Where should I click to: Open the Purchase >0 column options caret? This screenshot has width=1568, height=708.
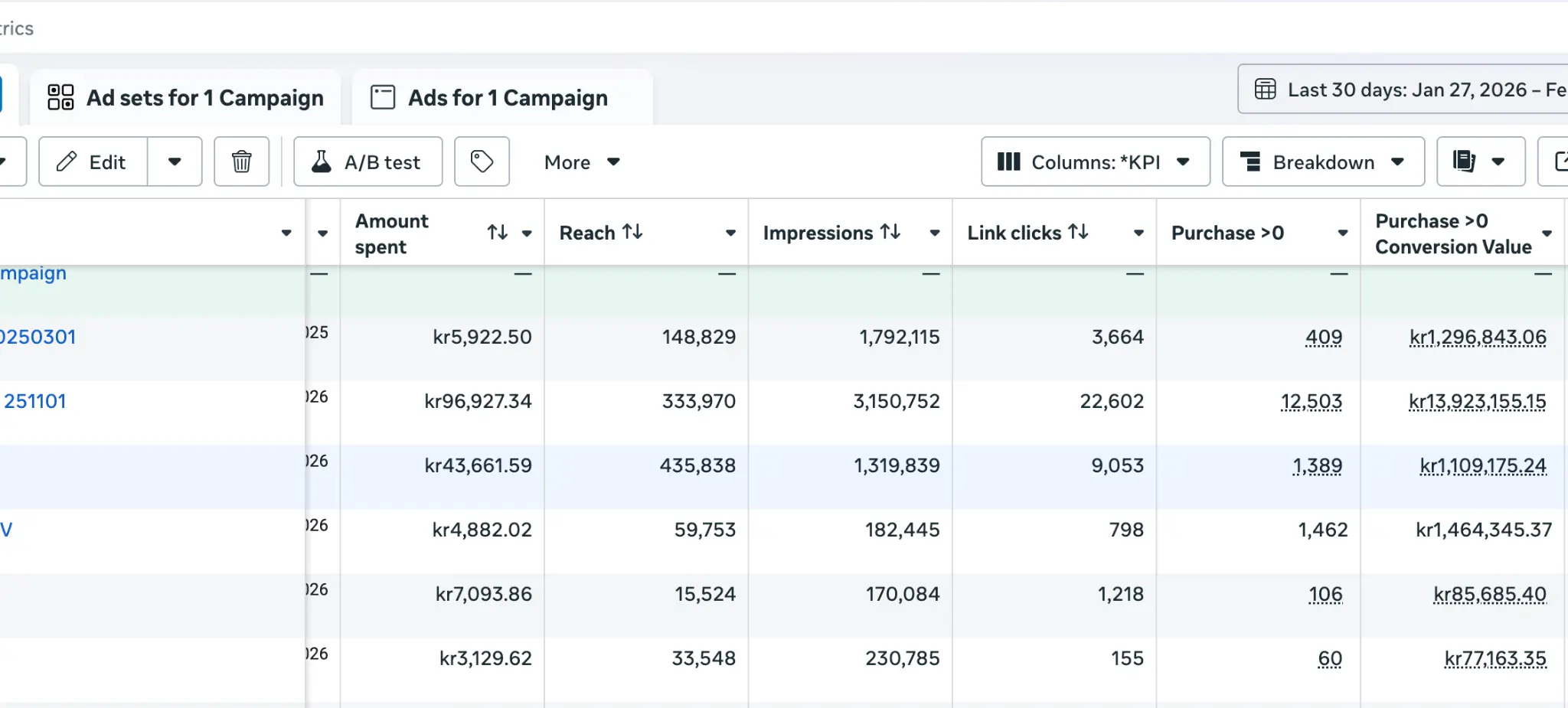pos(1343,233)
